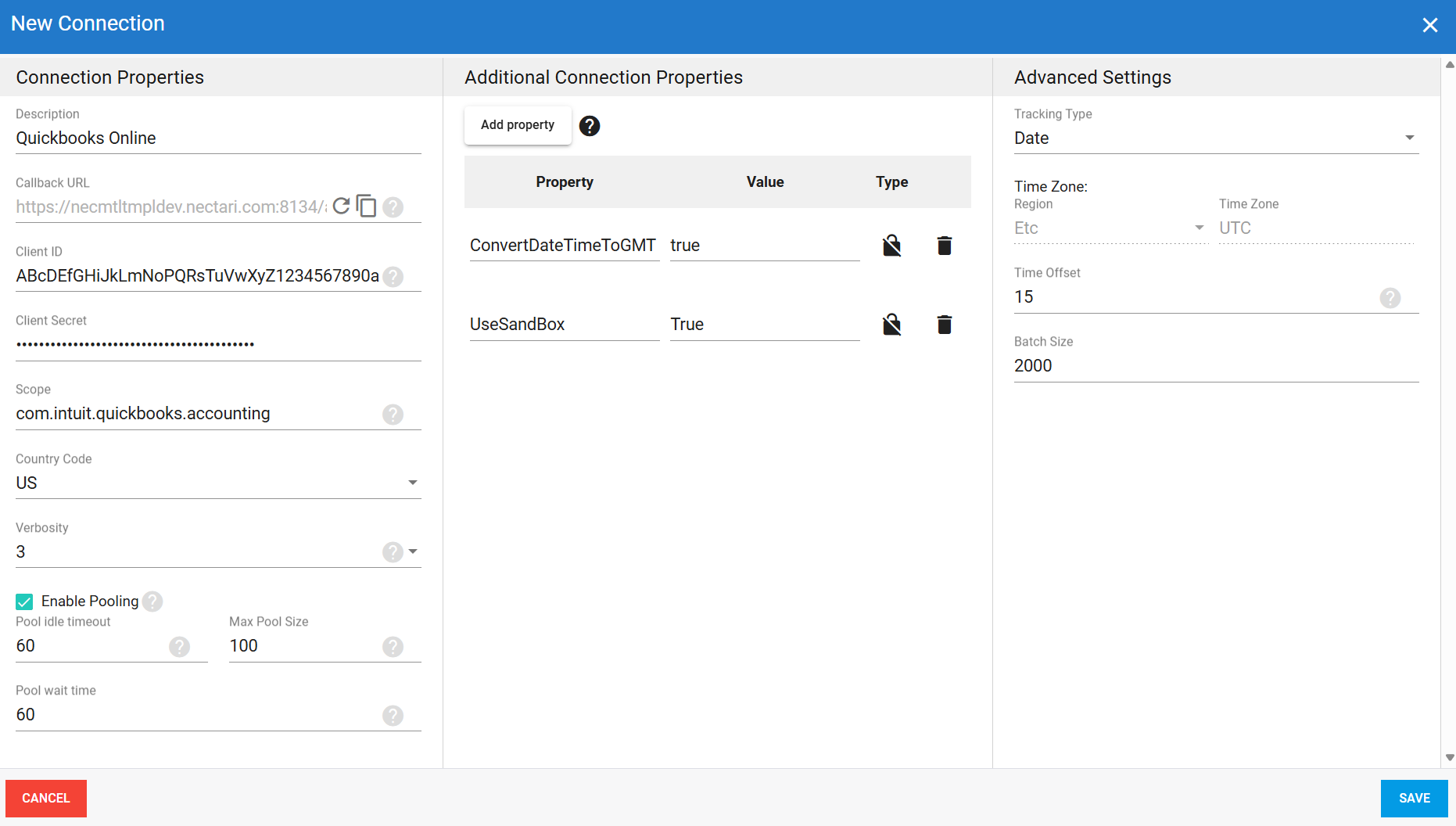The height and width of the screenshot is (826, 1456).
Task: Show help for Max Pool Size
Action: 393,647
